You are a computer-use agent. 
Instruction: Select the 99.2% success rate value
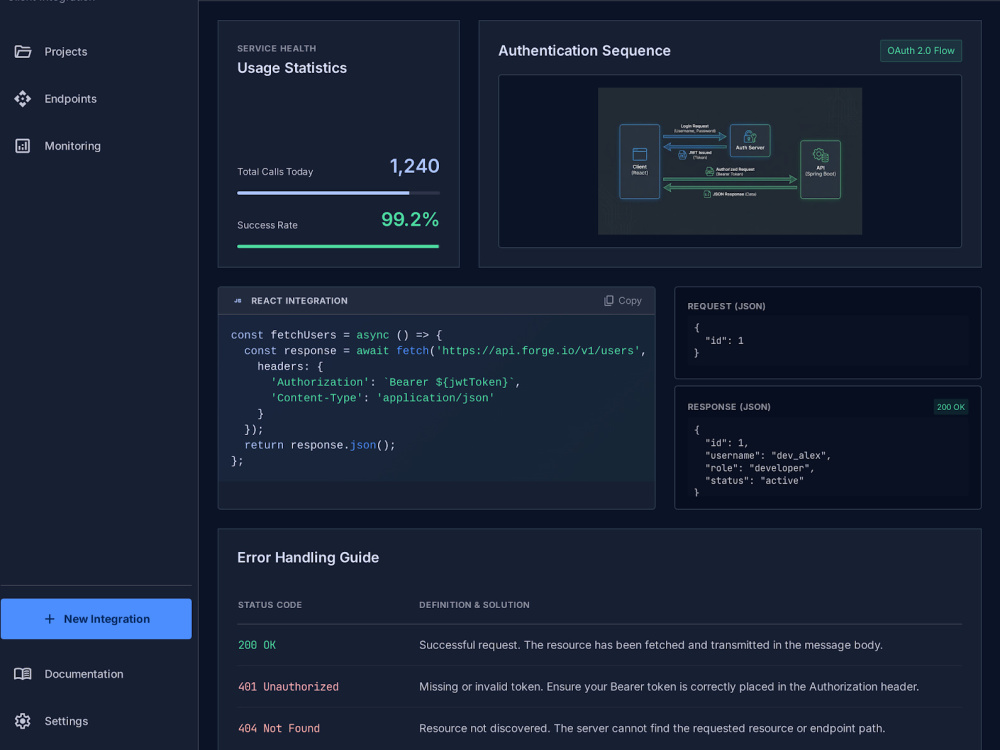[410, 220]
